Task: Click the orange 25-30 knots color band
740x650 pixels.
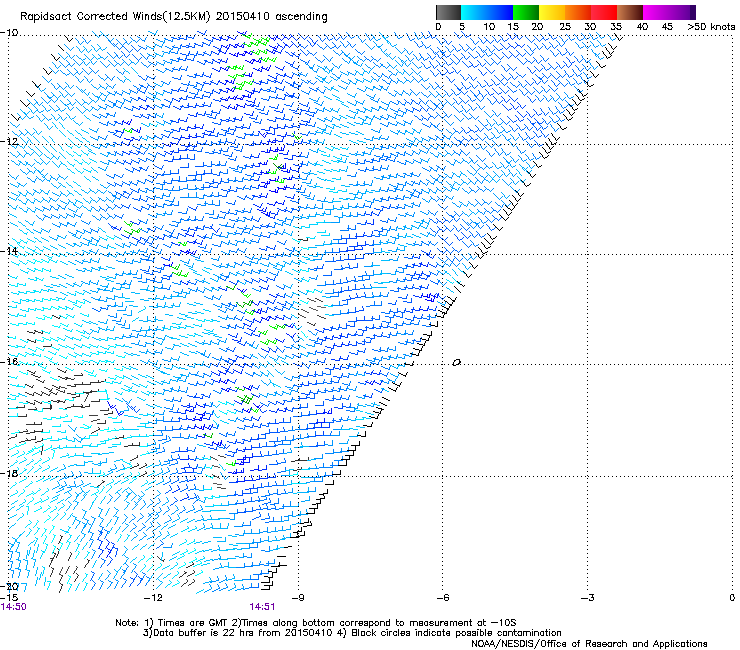Action: (x=578, y=12)
